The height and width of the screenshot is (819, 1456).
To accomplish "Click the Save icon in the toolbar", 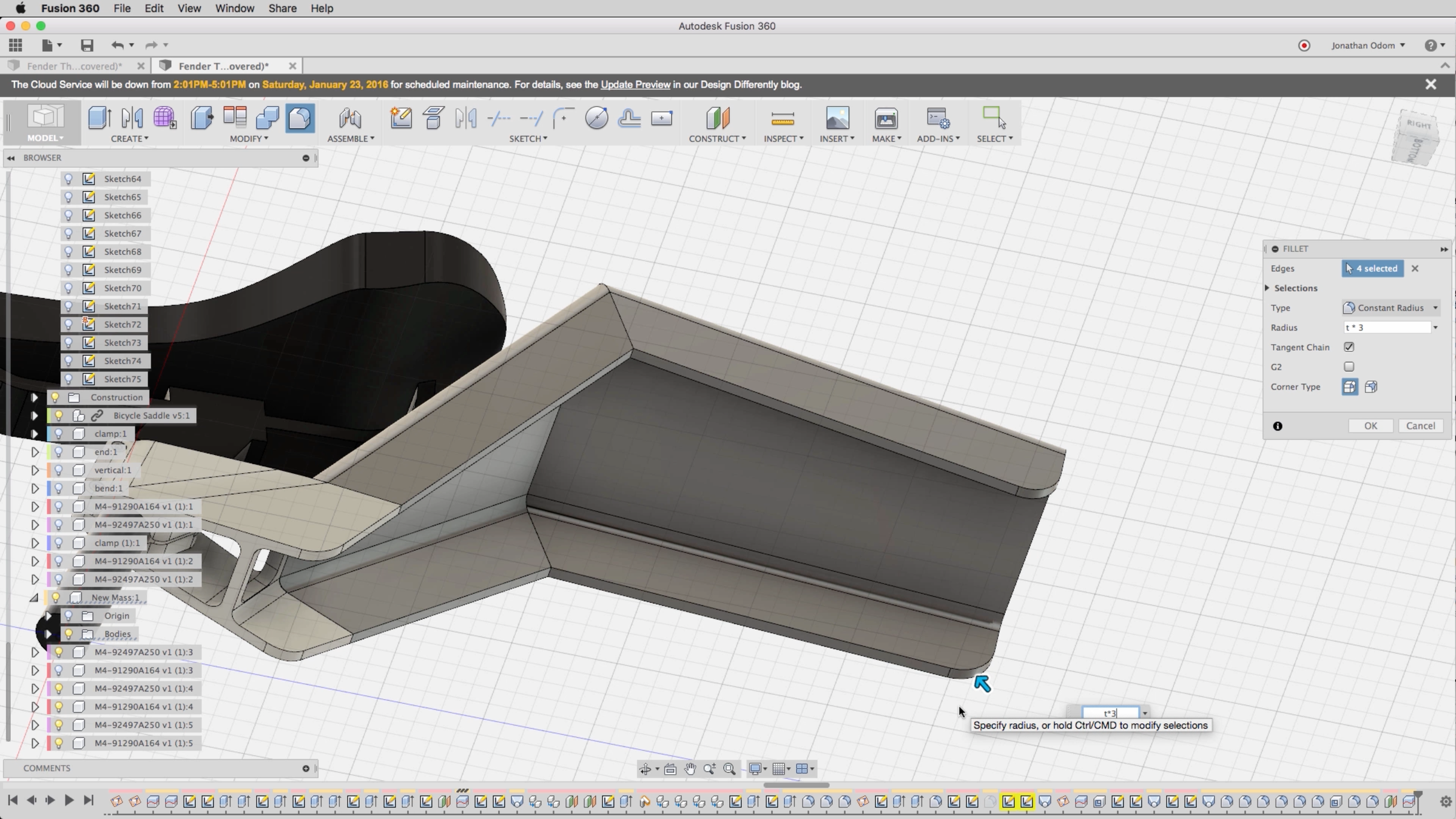I will 87,45.
